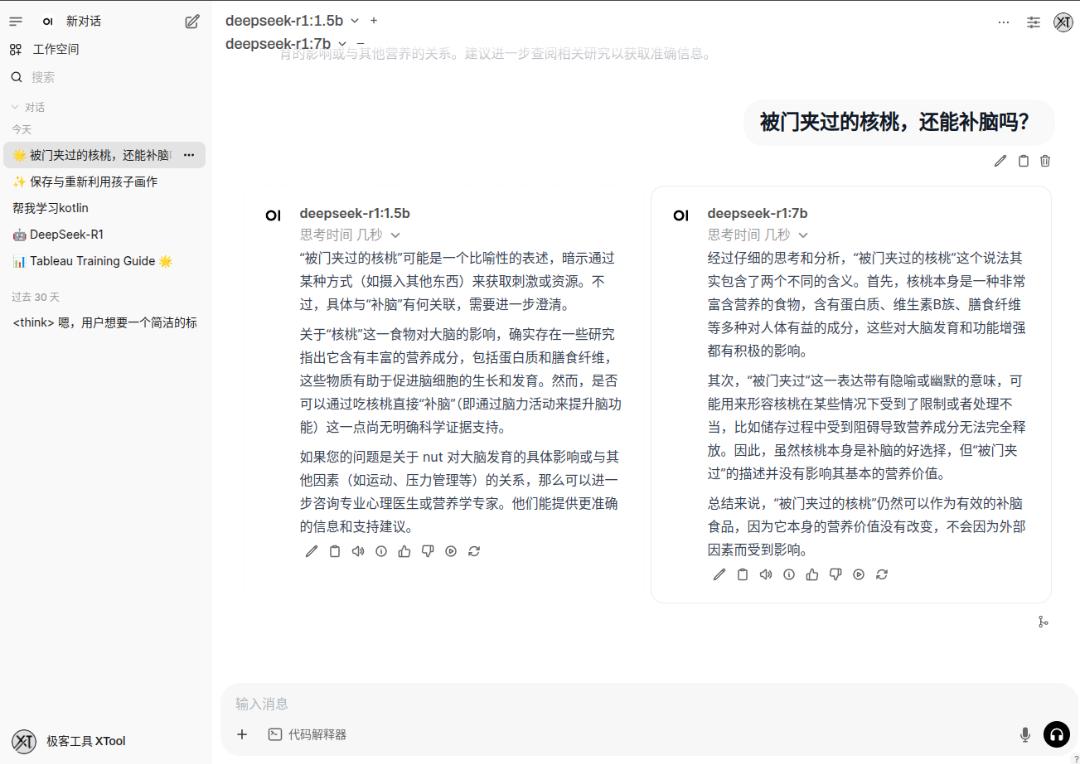
Task: Toggle the sidebar with hamburger icon
Action: (16, 21)
